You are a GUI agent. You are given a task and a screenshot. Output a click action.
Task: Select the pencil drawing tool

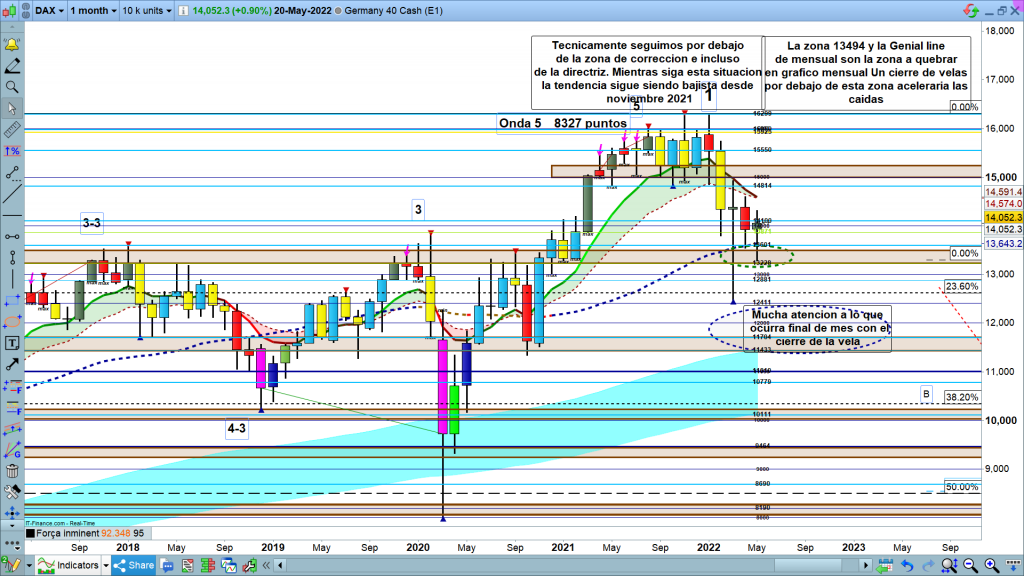pos(13,67)
